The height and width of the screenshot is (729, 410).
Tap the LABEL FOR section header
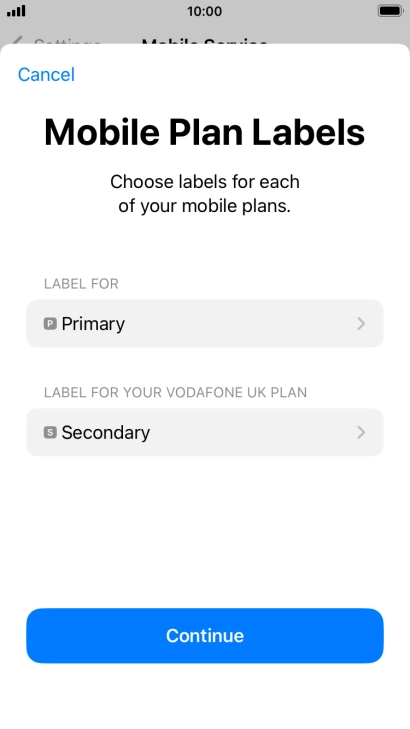coord(81,284)
